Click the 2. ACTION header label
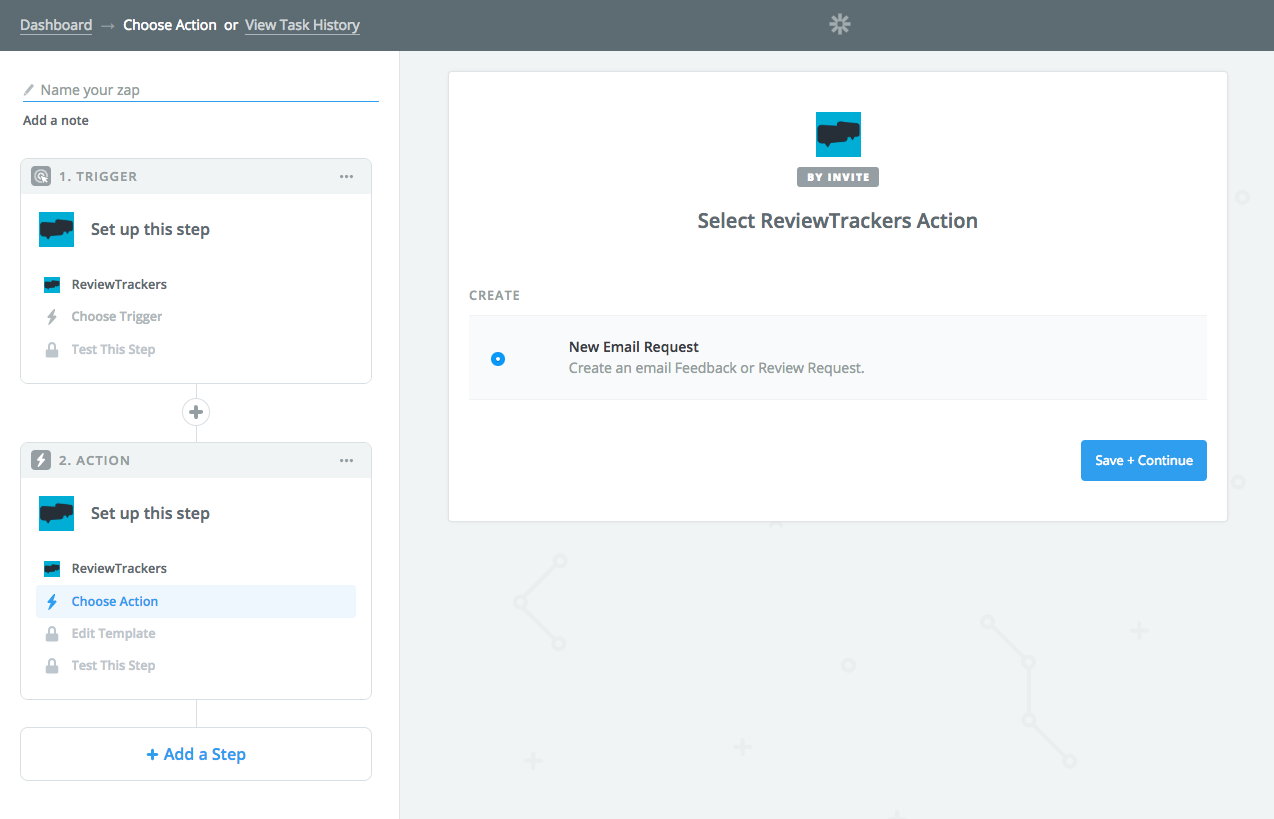The height and width of the screenshot is (819, 1274). [95, 460]
